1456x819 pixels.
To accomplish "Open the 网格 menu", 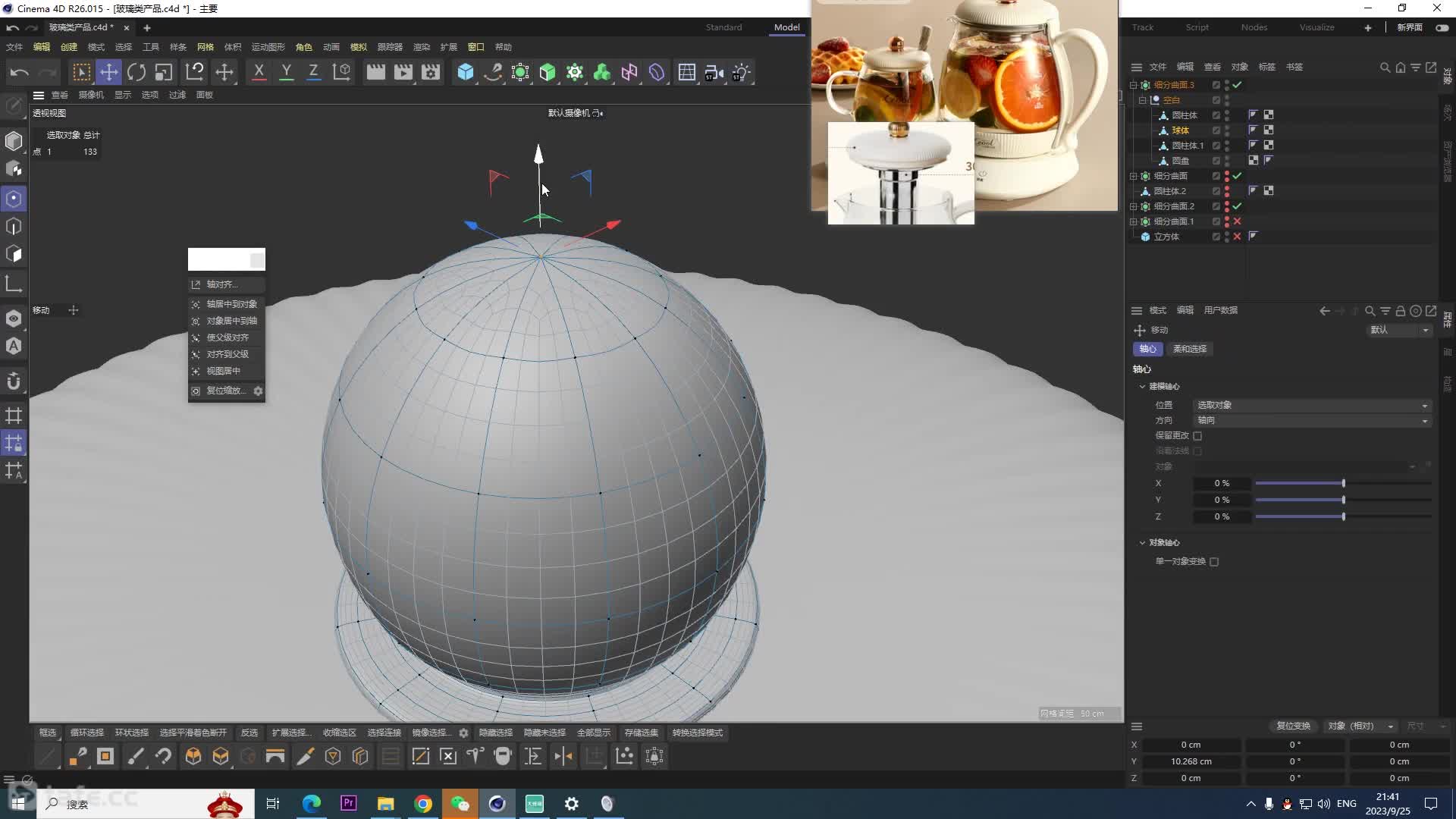I will tap(206, 47).
